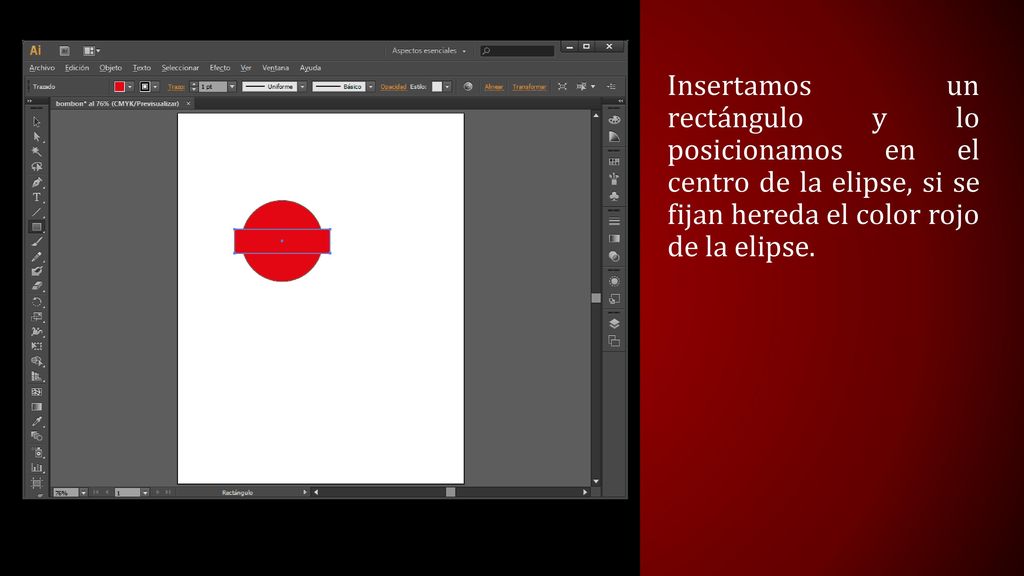Select the Rectangle tool
1024x576 pixels.
point(37,227)
